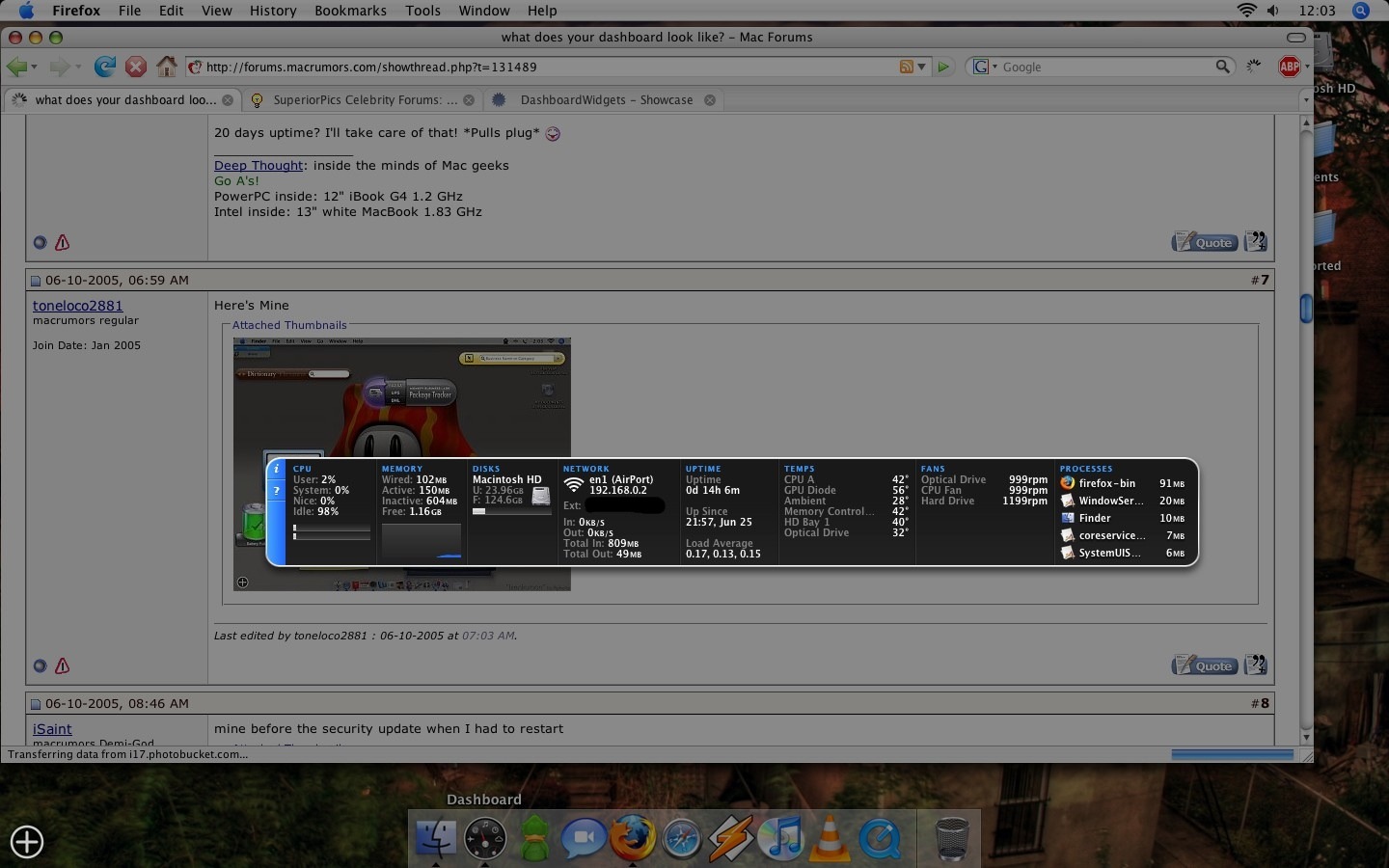Click the Adblock Plus ABP icon
Screen dimensions: 1389x868
click(x=1289, y=67)
